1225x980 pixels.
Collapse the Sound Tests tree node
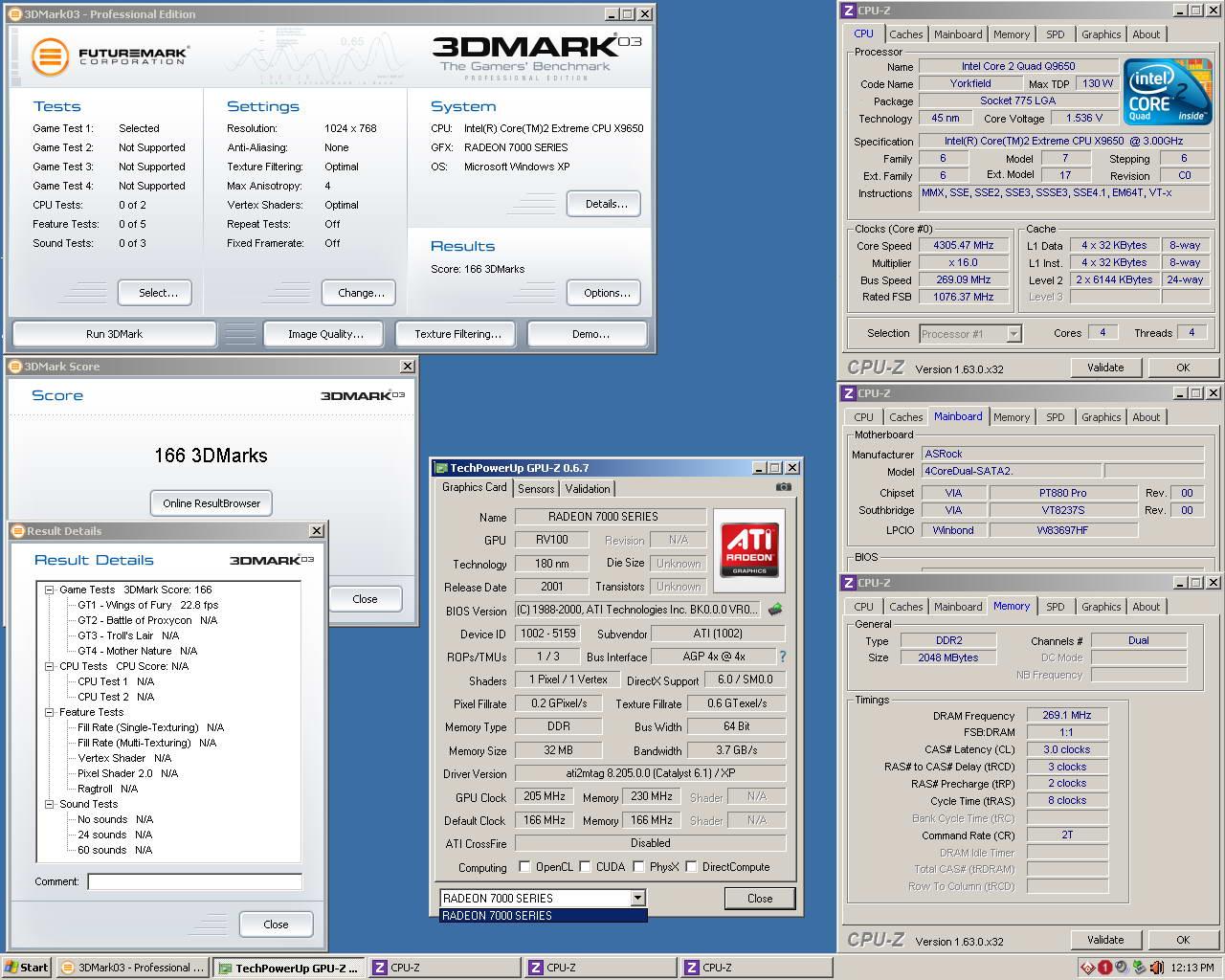tap(49, 804)
